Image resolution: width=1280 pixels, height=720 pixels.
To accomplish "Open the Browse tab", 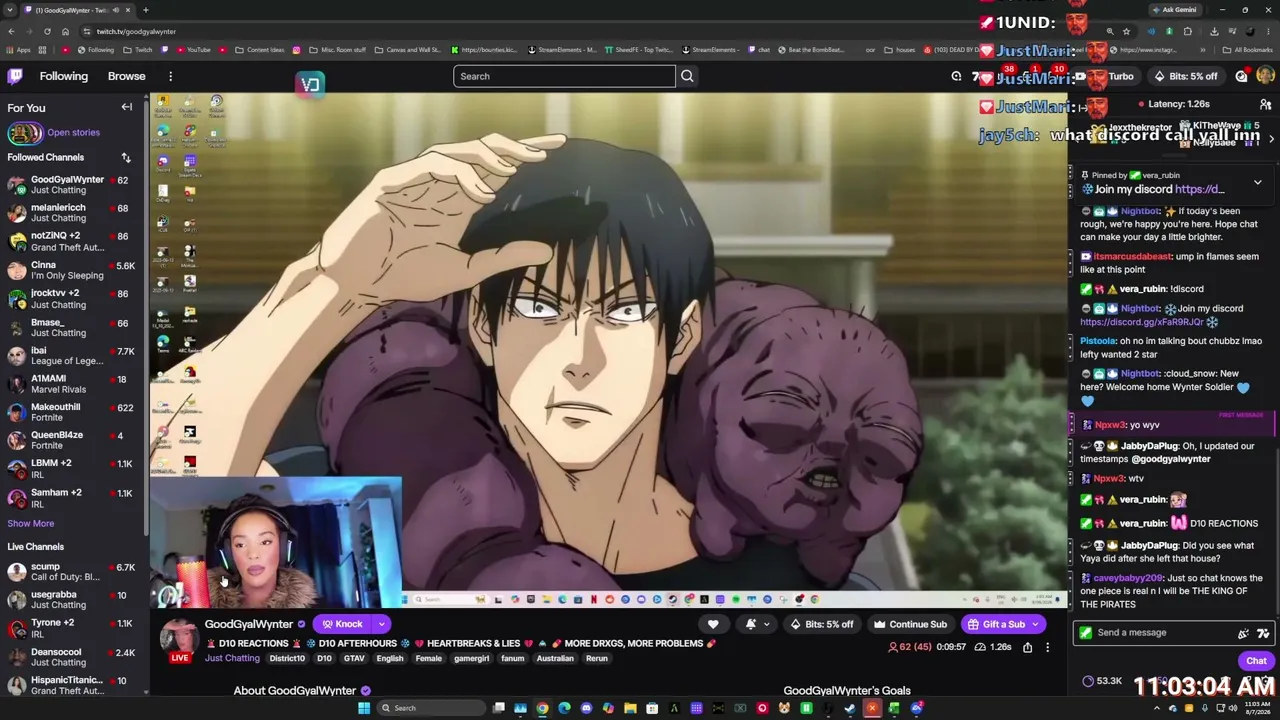I will point(126,76).
